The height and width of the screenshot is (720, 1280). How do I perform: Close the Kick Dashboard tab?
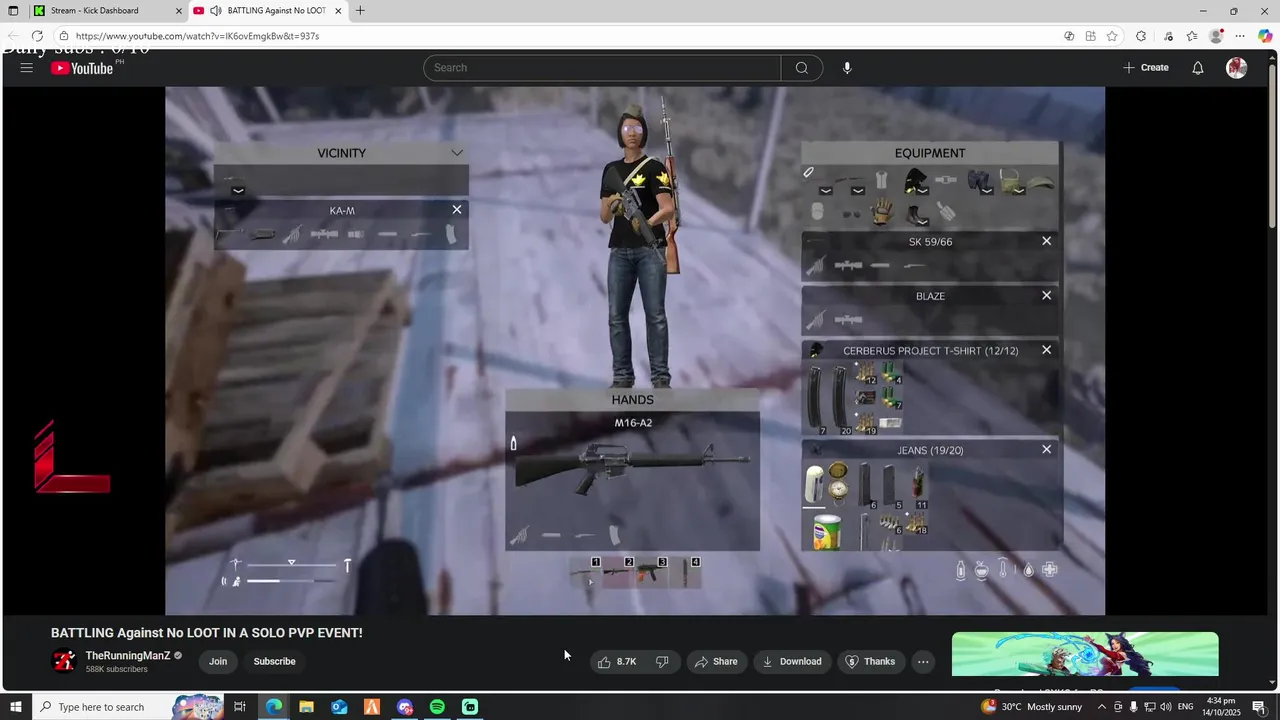click(179, 11)
